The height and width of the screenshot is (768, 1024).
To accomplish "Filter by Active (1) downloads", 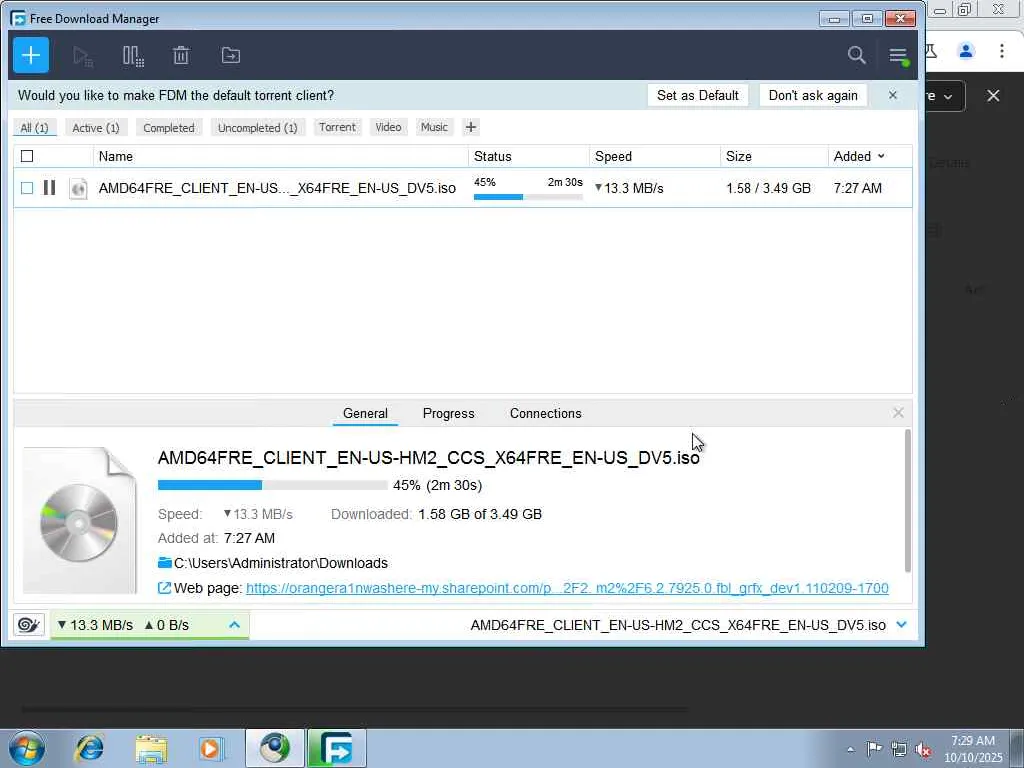I will [x=96, y=127].
